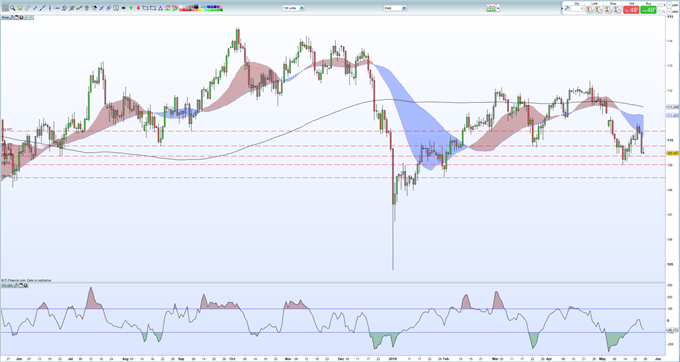Click the red Sell price button
680x362 pixels.
[631, 10]
